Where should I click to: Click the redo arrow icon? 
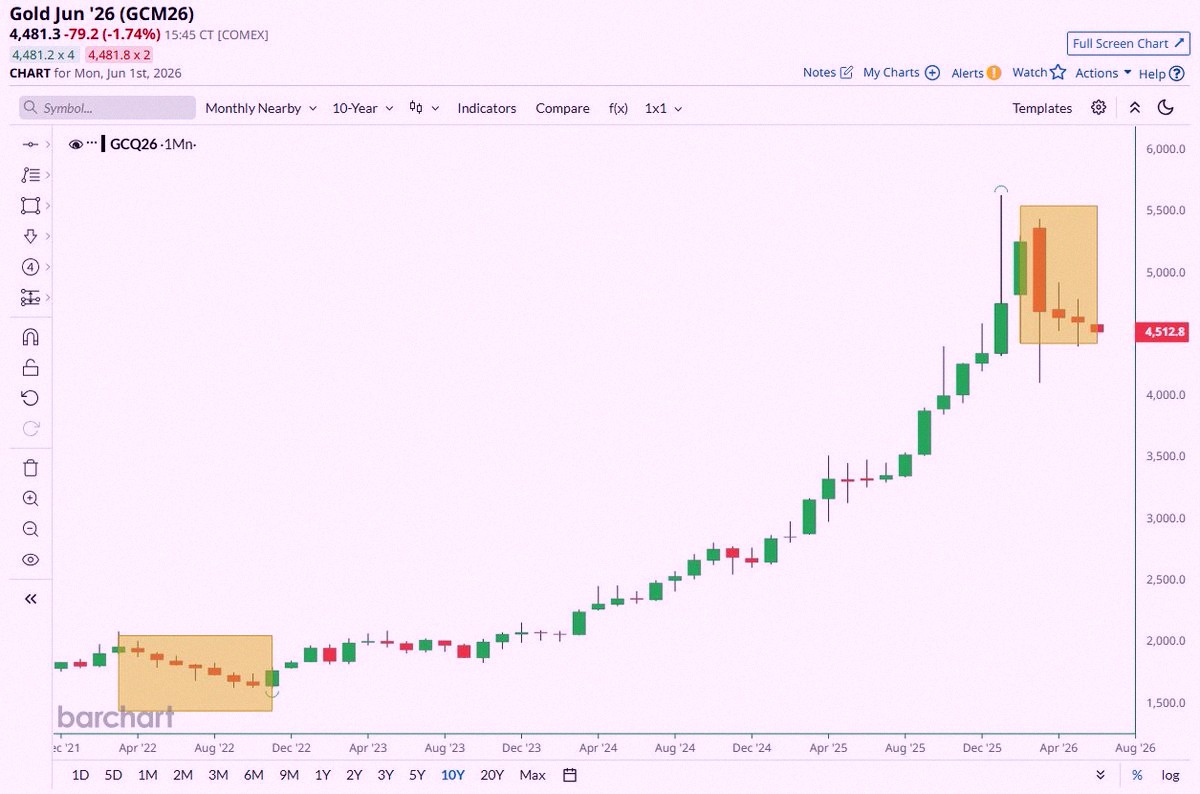[x=30, y=429]
